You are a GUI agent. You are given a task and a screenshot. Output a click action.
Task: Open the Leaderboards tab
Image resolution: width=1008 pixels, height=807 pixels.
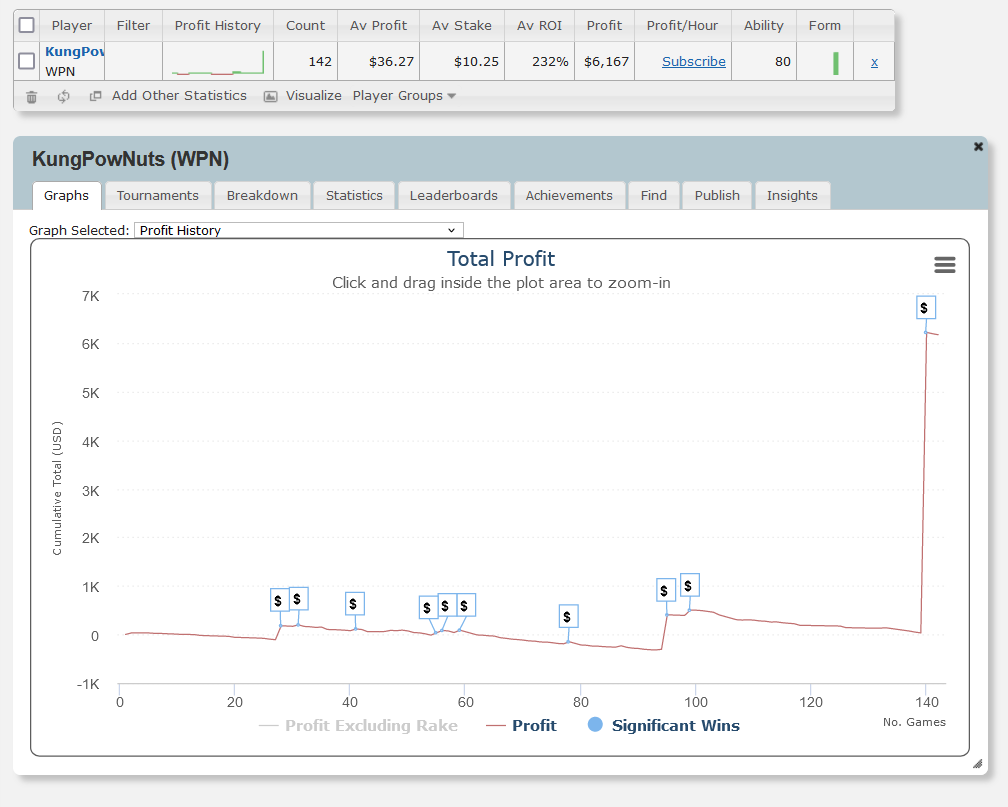click(x=455, y=196)
